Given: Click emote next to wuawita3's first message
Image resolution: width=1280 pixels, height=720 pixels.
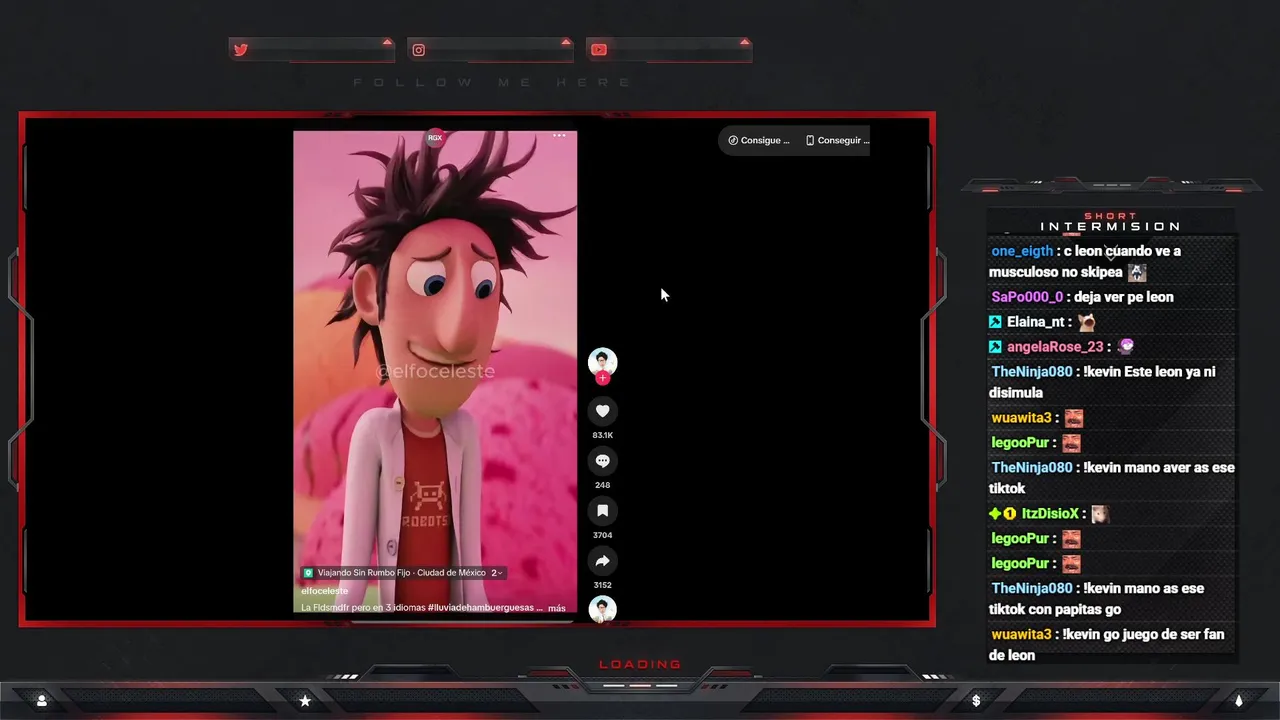Looking at the screenshot, I should coord(1073,418).
